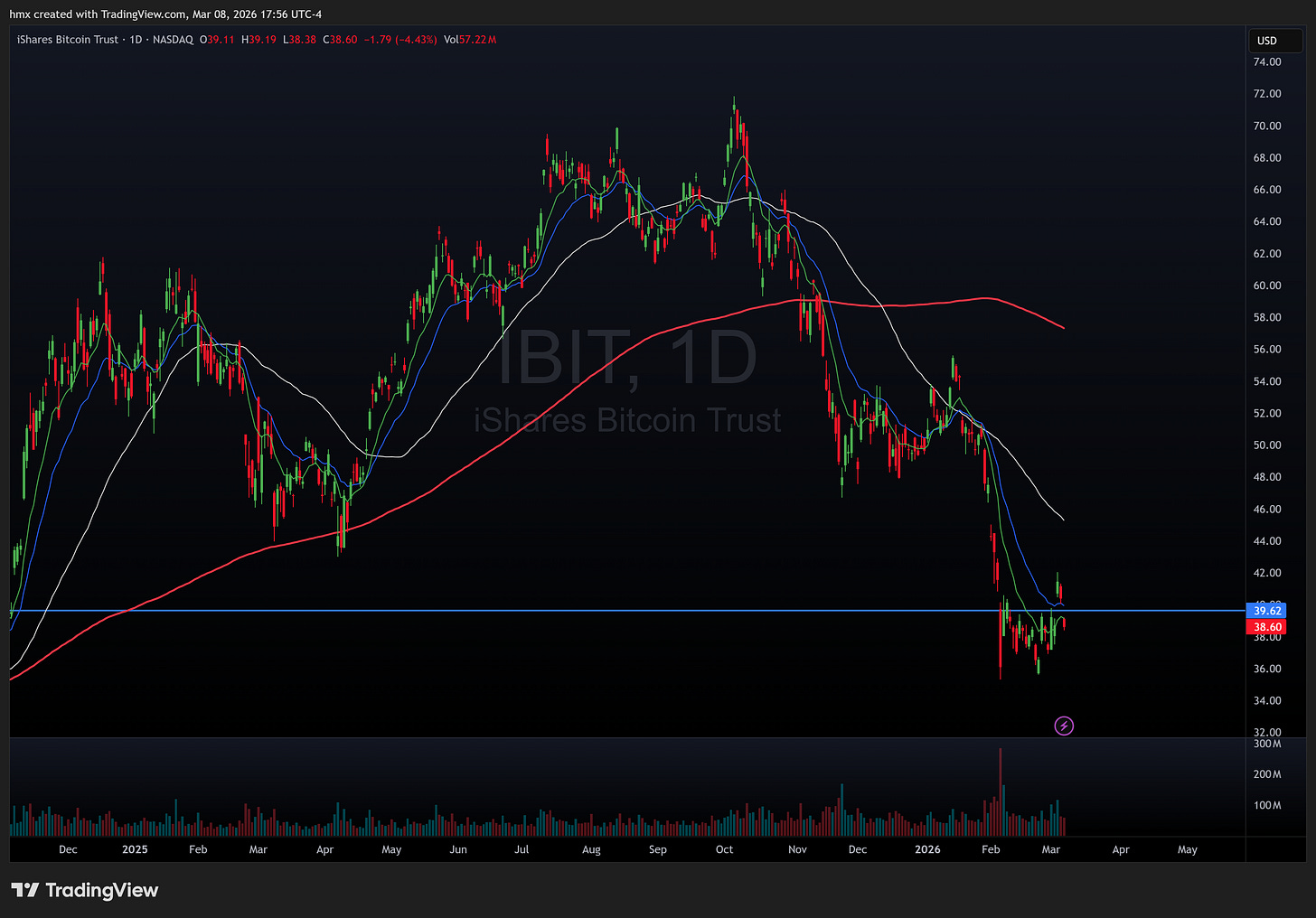Viewport: 1316px width, 918px height.
Task: Click the open value O39.11
Action: click(x=217, y=40)
